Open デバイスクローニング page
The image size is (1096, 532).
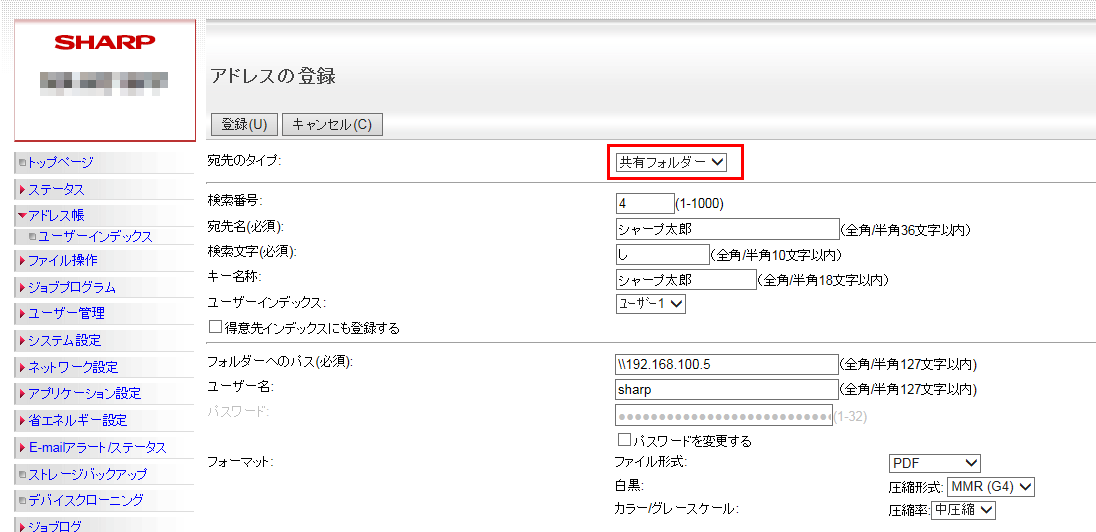pos(85,500)
